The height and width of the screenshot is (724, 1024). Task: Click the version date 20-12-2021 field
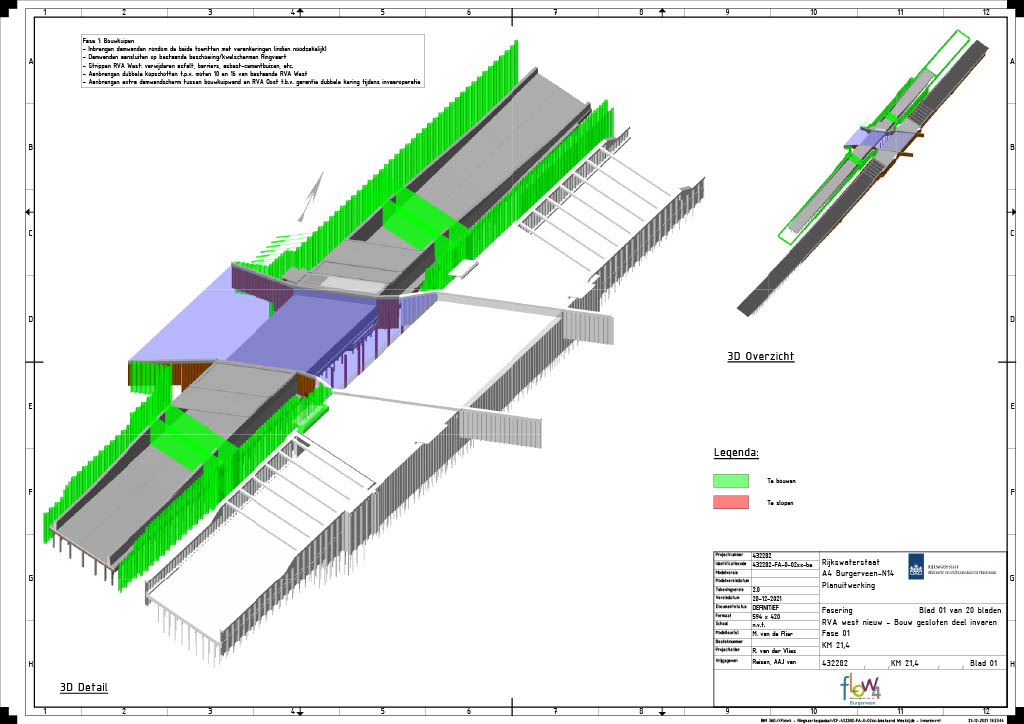click(x=767, y=599)
